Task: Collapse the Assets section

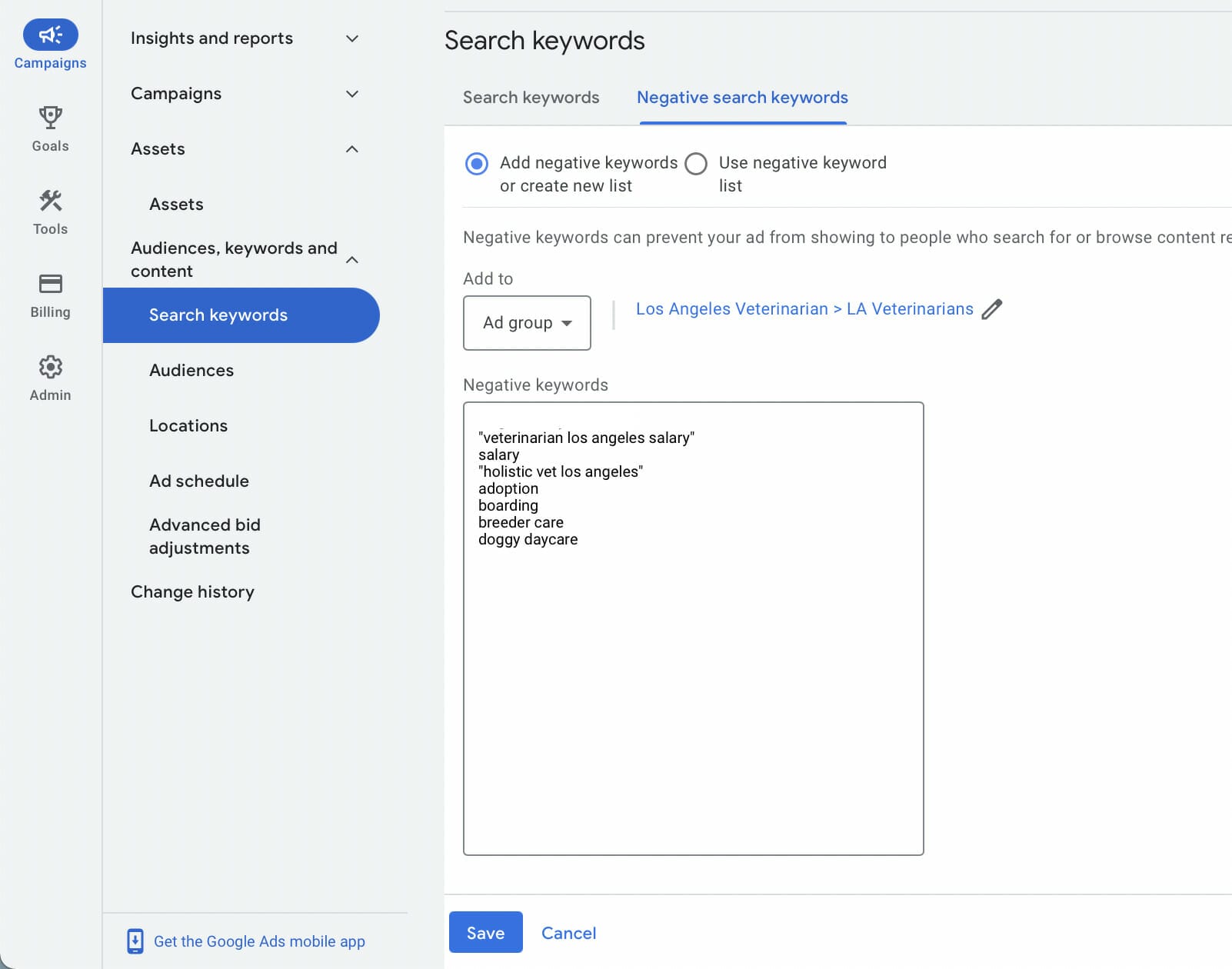Action: click(352, 149)
